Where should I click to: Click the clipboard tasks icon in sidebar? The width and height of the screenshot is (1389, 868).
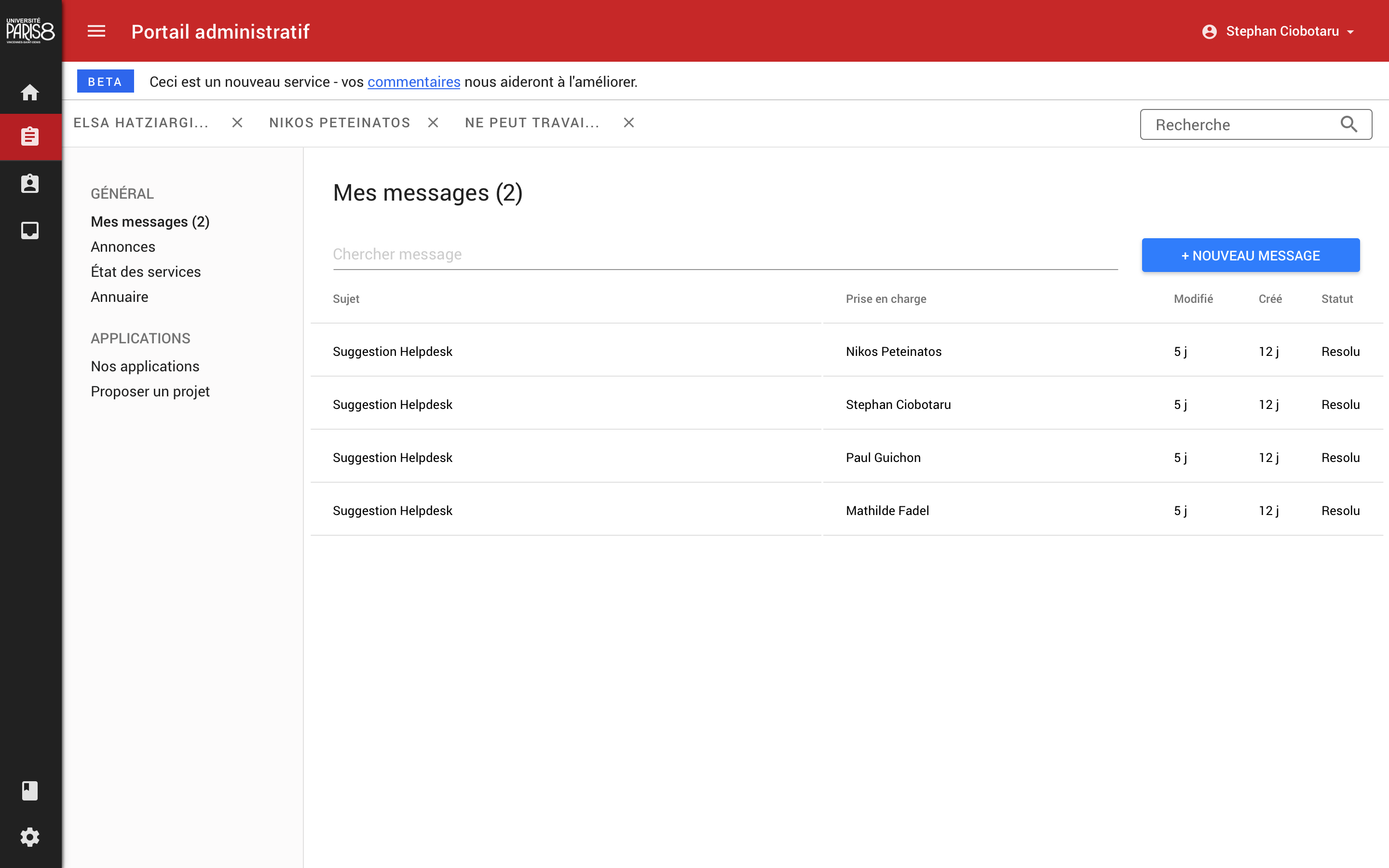click(30, 136)
